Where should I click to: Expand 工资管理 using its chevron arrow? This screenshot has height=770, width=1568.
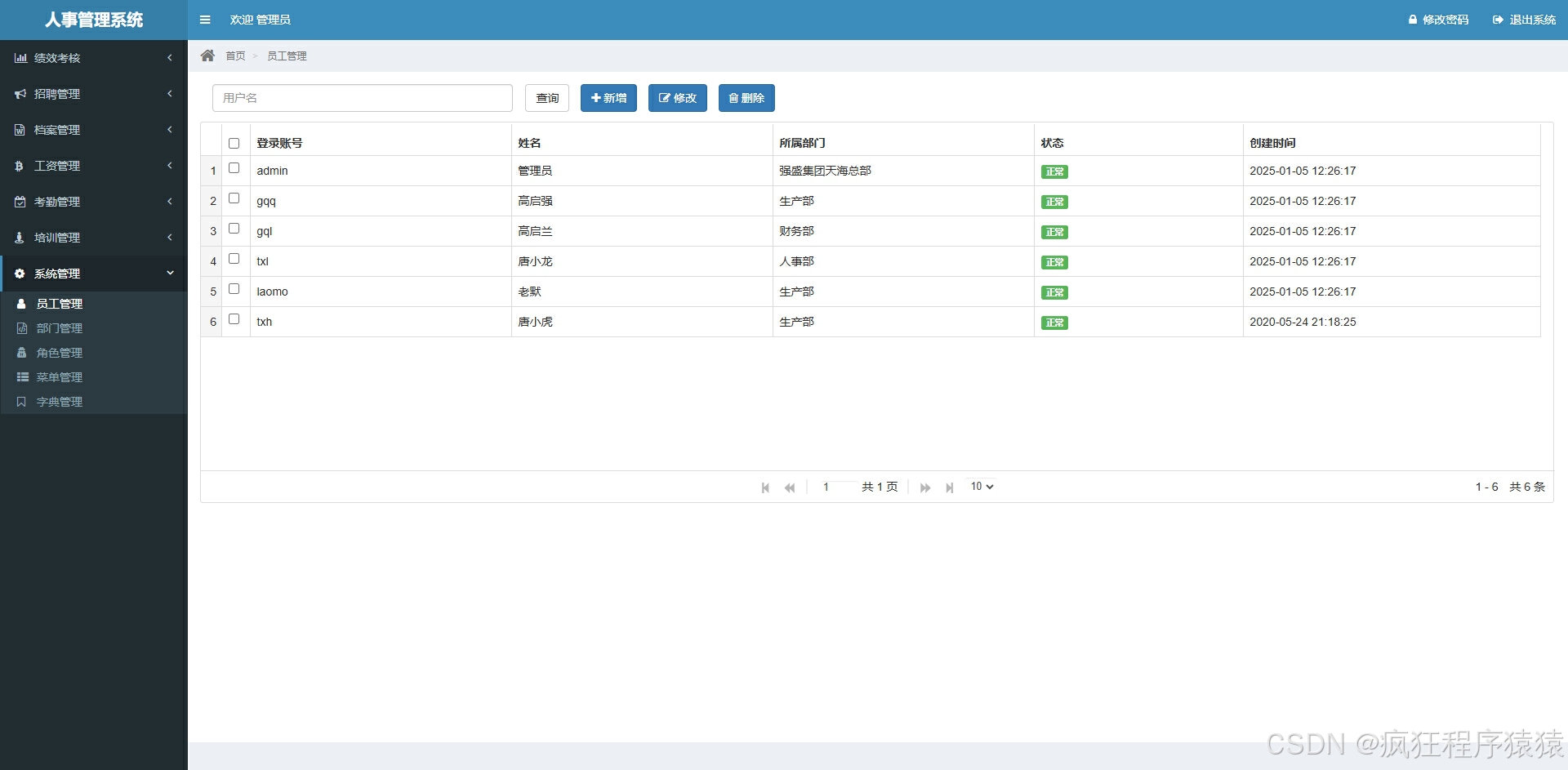pyautogui.click(x=170, y=166)
